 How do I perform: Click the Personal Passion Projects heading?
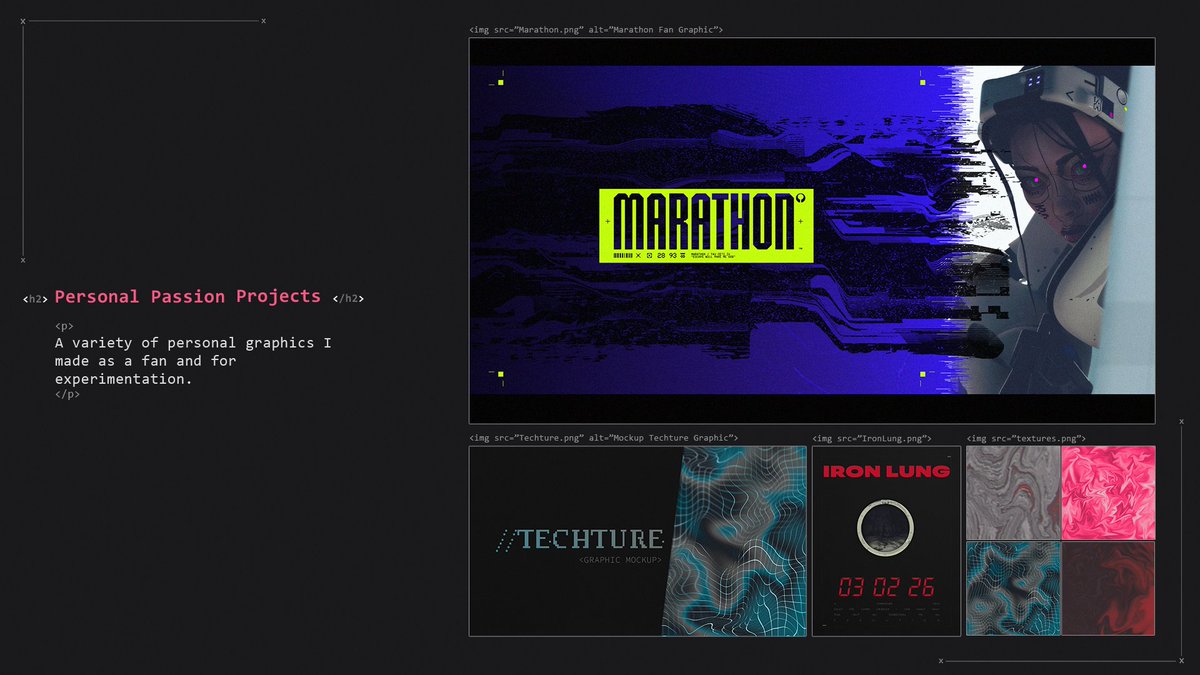[x=188, y=296]
